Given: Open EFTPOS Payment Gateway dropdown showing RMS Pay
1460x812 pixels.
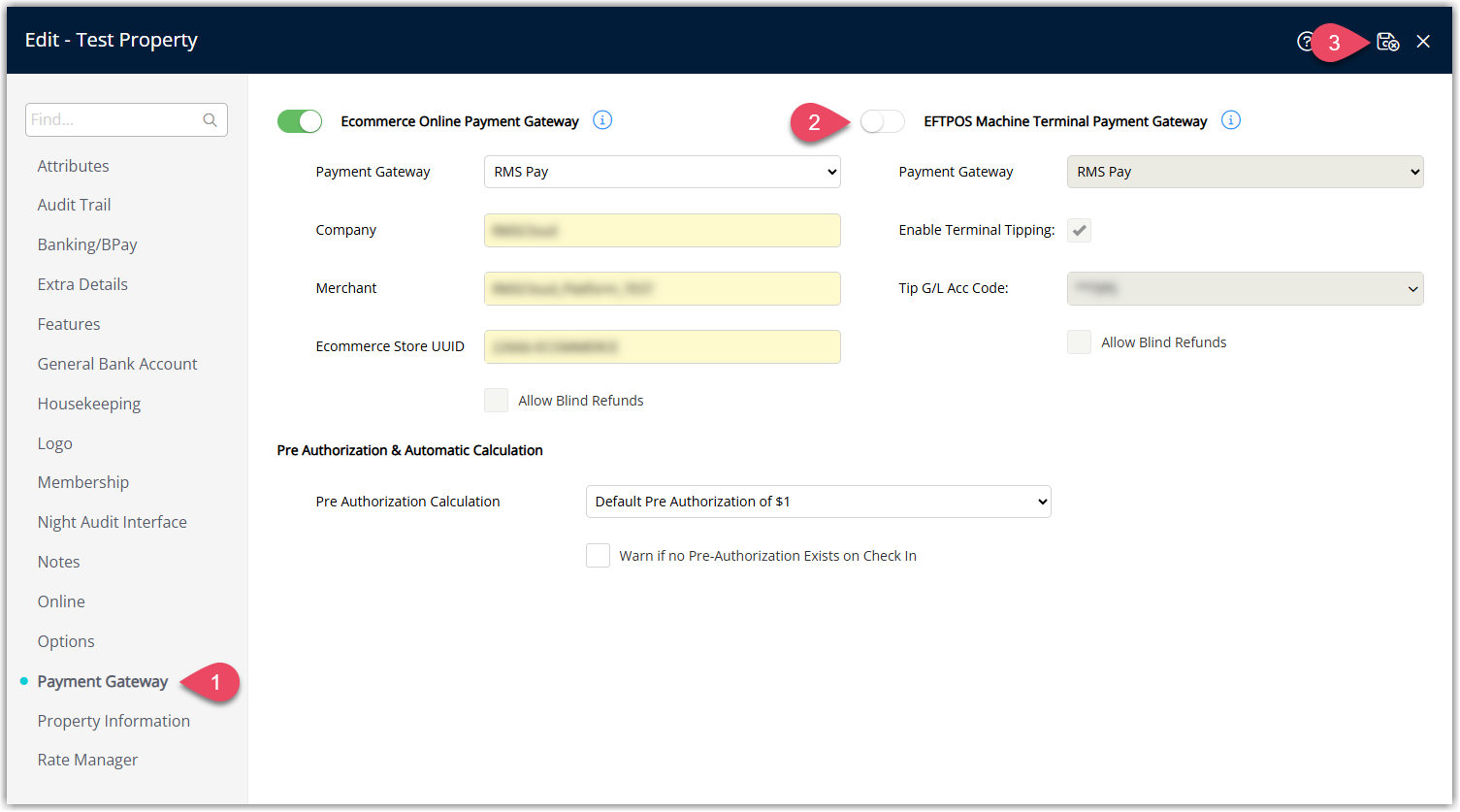Looking at the screenshot, I should (1245, 172).
